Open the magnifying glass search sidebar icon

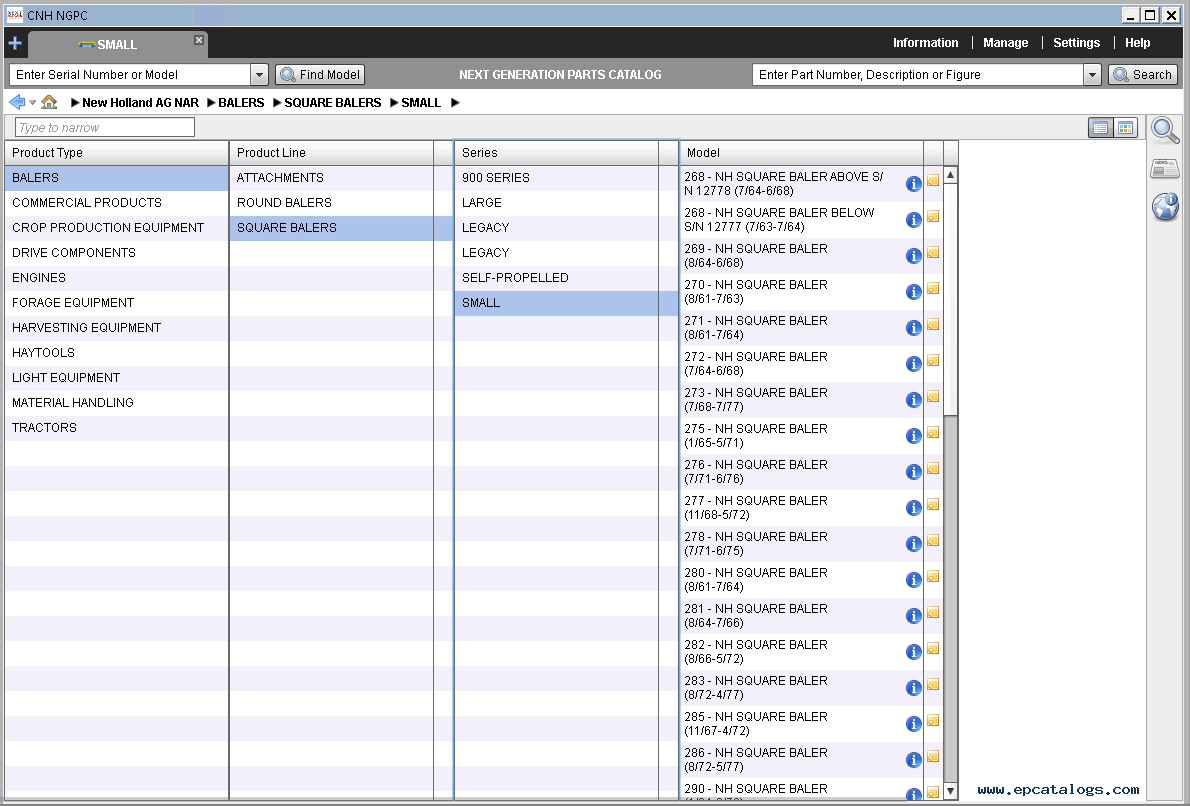[1165, 130]
